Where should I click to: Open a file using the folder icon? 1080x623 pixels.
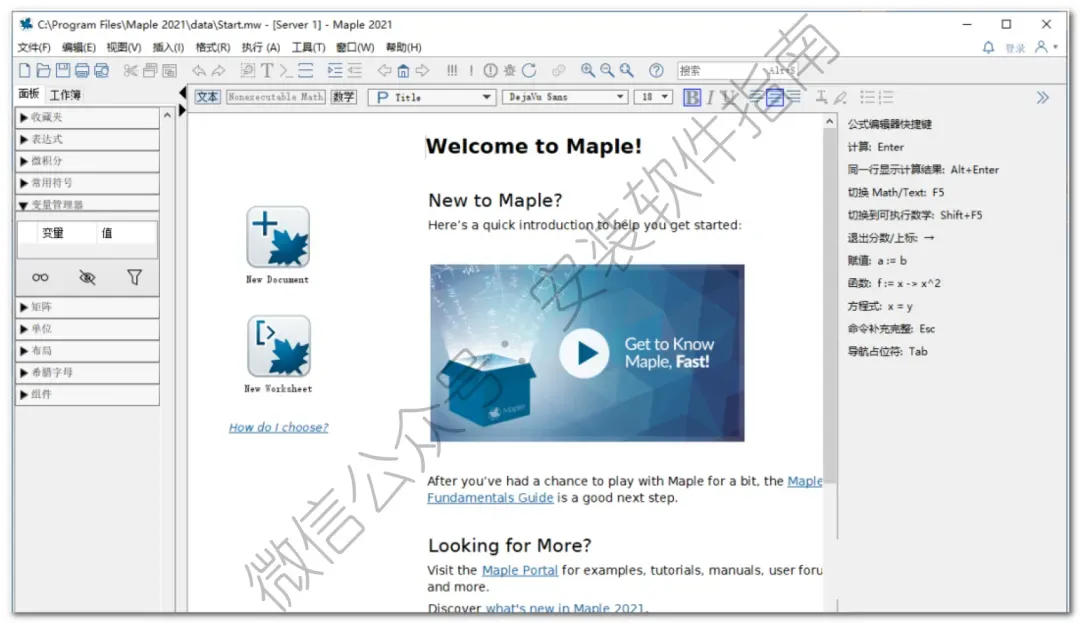[x=43, y=70]
